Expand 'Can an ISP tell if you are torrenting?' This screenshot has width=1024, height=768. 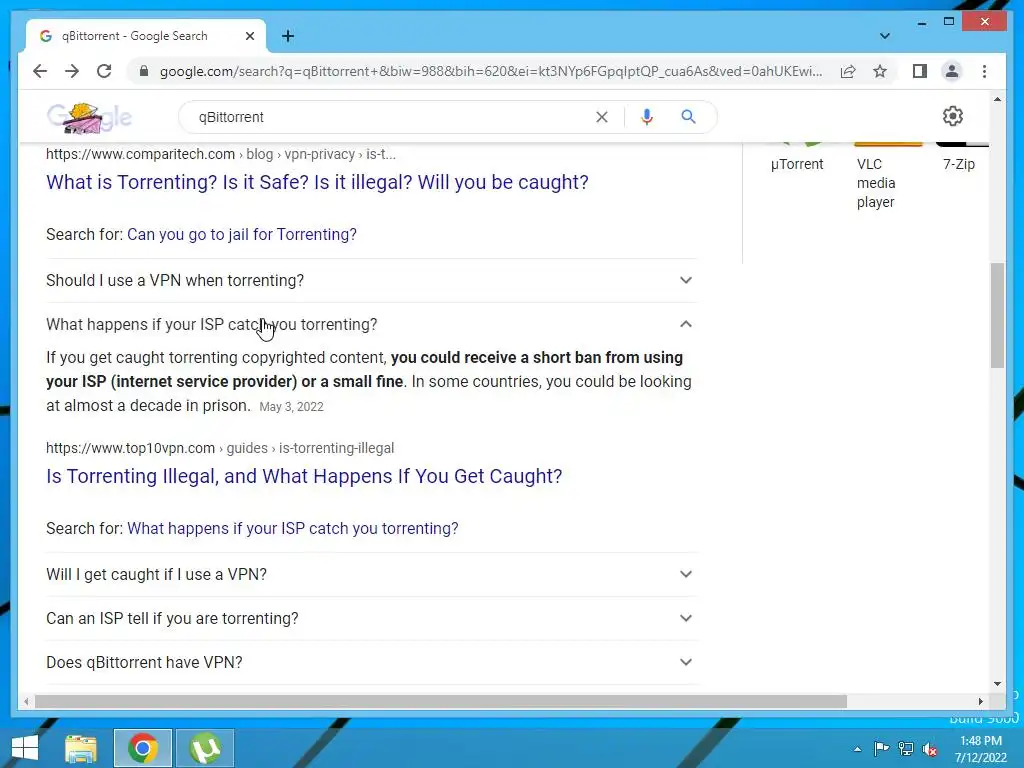pyautogui.click(x=370, y=618)
